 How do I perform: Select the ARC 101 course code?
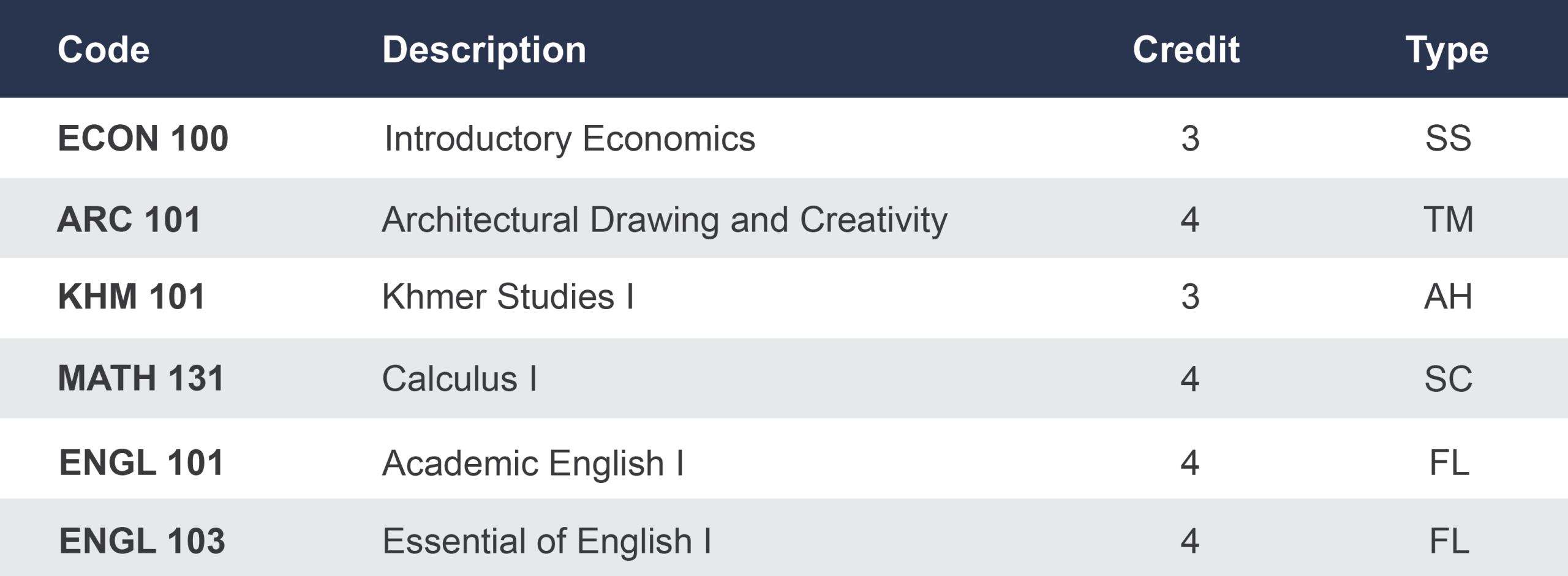tap(129, 220)
